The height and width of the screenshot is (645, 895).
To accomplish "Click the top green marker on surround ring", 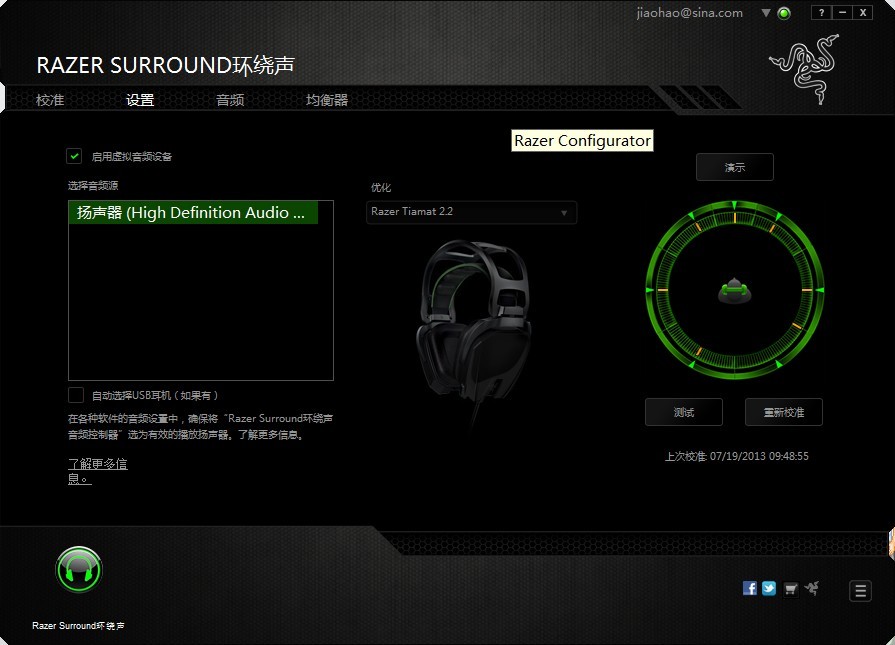I will tap(735, 204).
